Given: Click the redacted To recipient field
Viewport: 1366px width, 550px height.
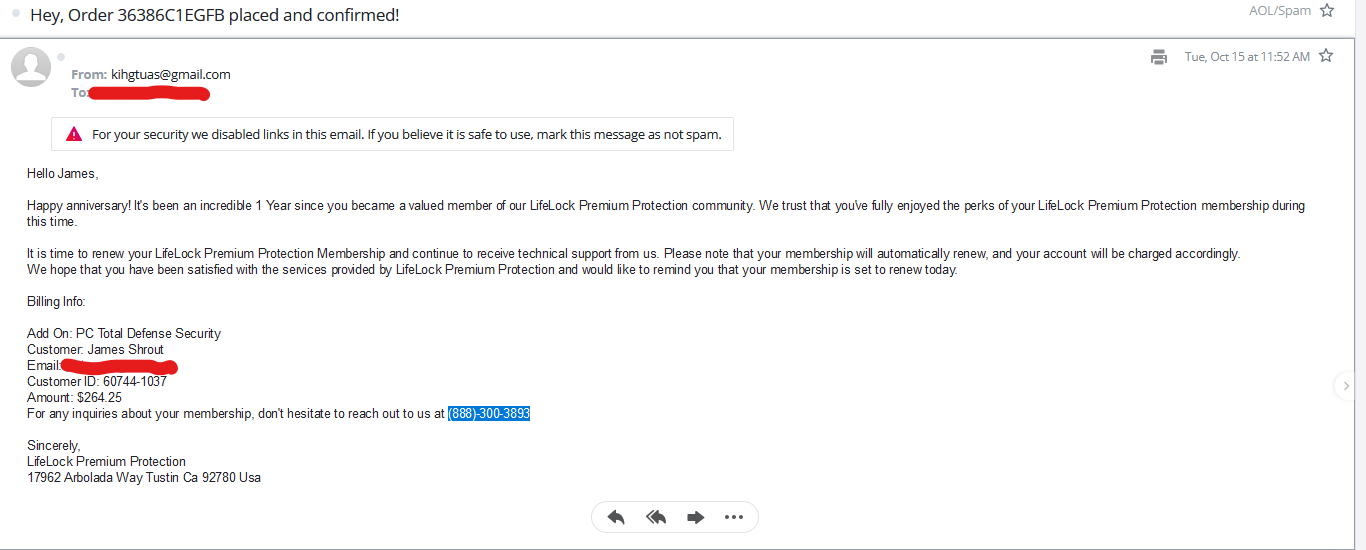Looking at the screenshot, I should (x=148, y=93).
